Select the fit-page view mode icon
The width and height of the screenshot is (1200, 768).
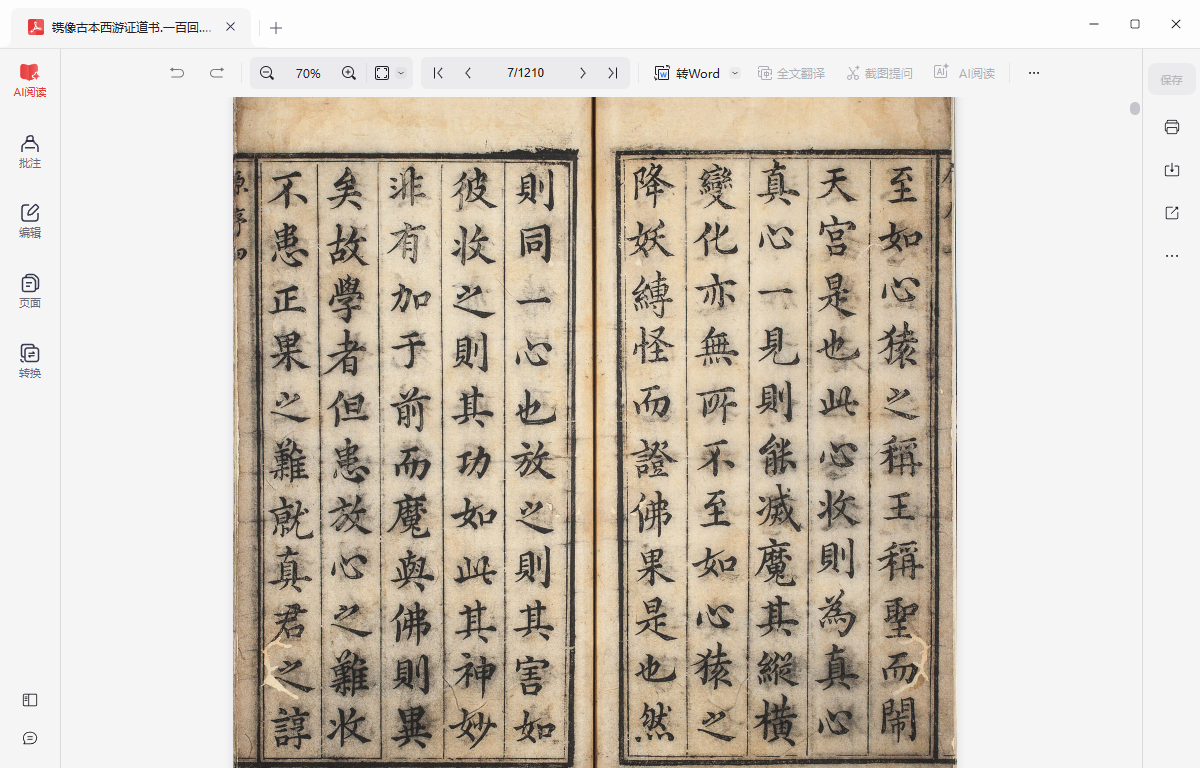point(382,73)
